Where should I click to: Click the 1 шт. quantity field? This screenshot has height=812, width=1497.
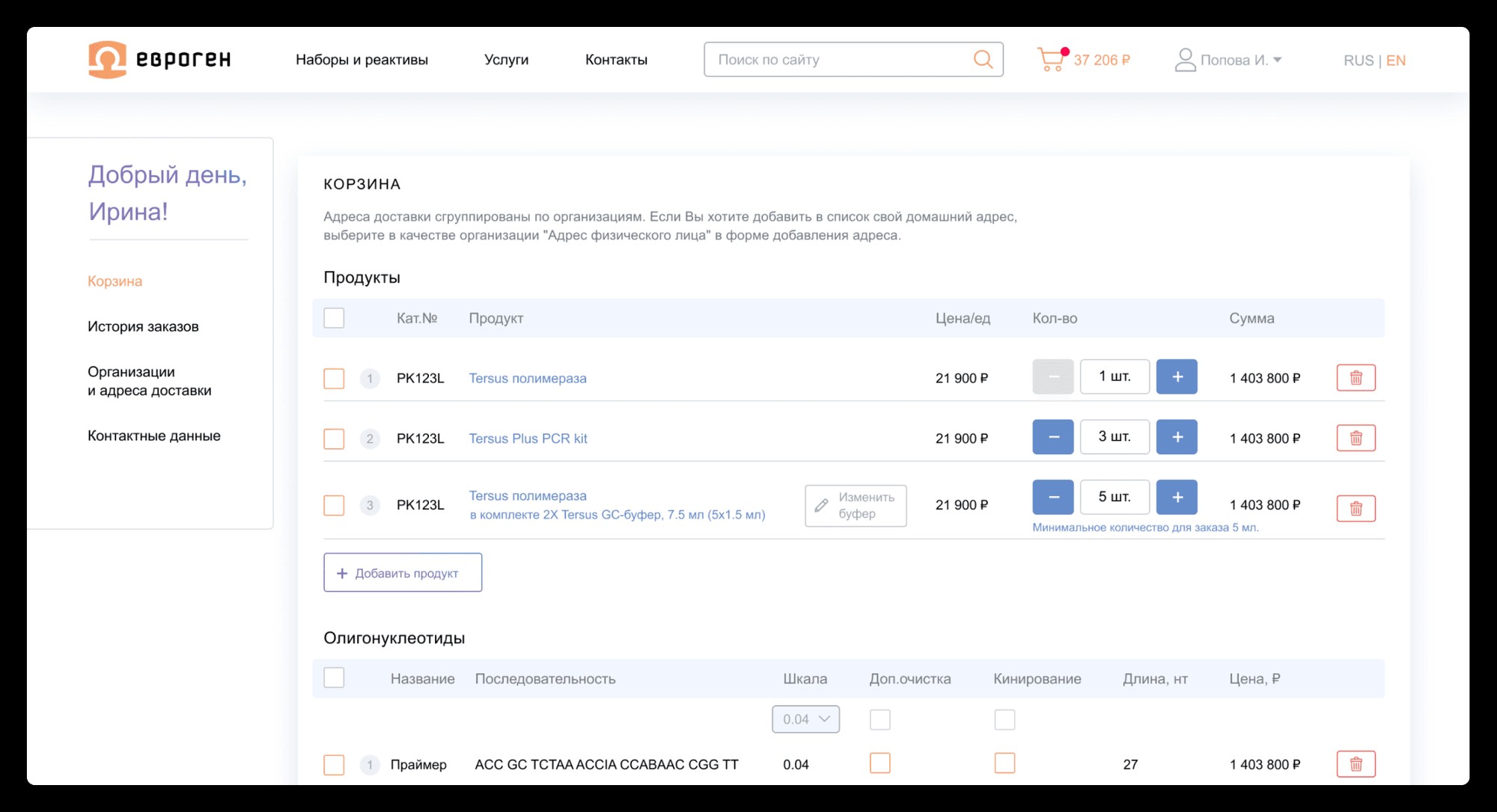[1115, 376]
